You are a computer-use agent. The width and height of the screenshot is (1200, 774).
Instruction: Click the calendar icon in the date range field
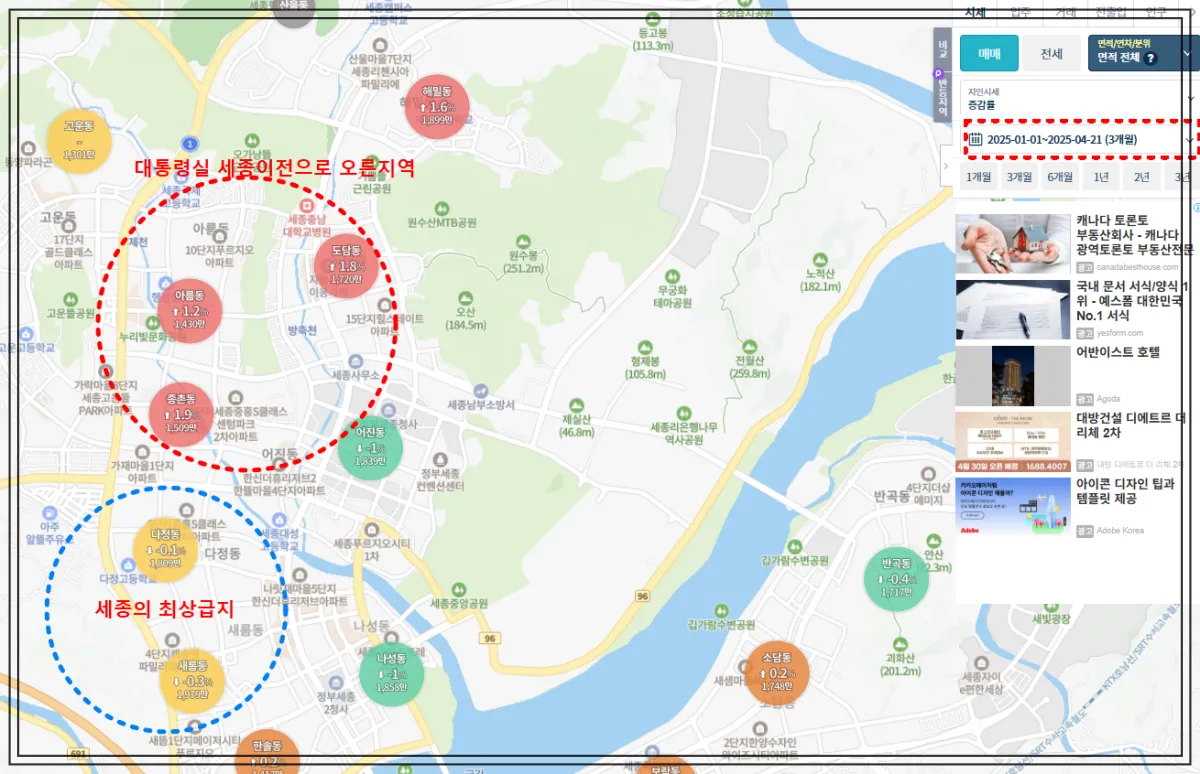(976, 140)
